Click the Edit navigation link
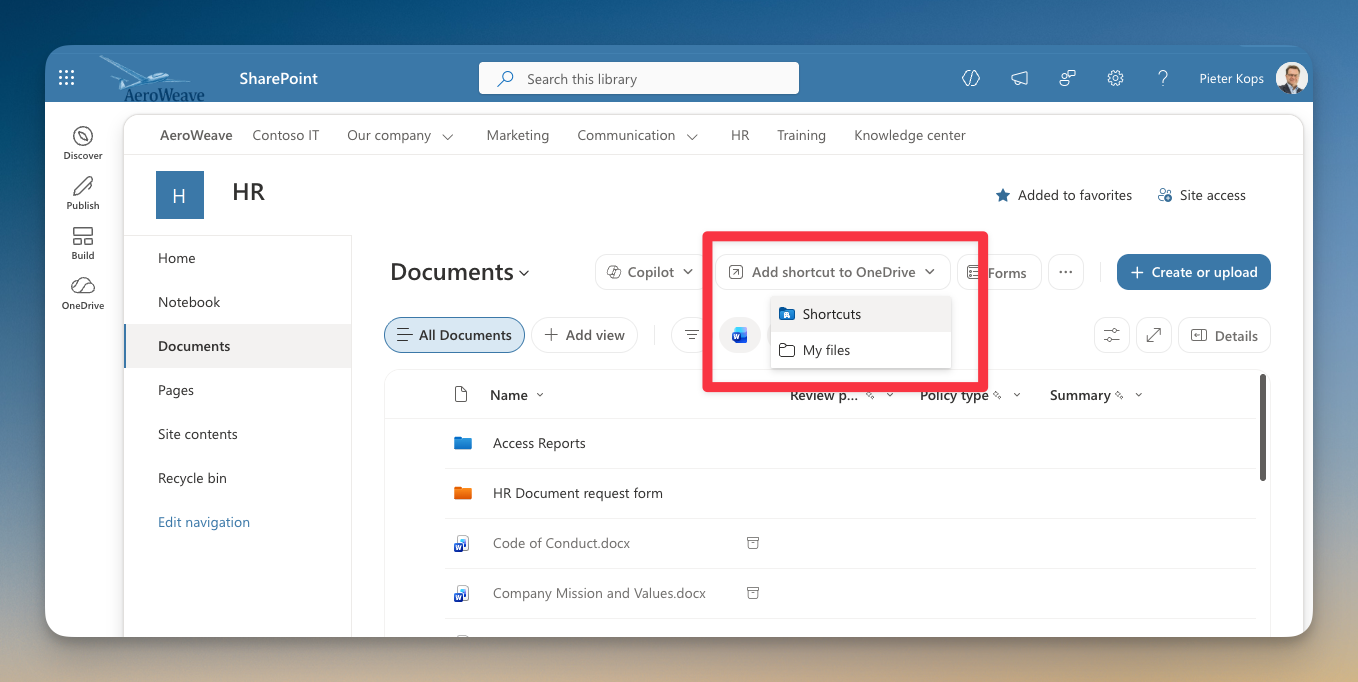1358x682 pixels. 204,522
